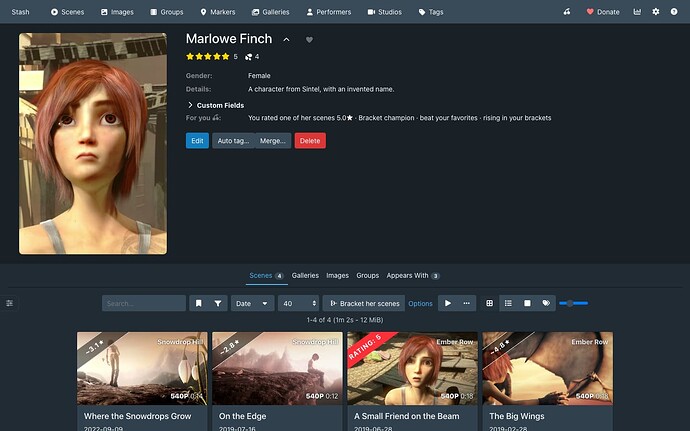Collapse performer details with chevron up
Image resolution: width=690 pixels, height=431 pixels.
(x=286, y=40)
